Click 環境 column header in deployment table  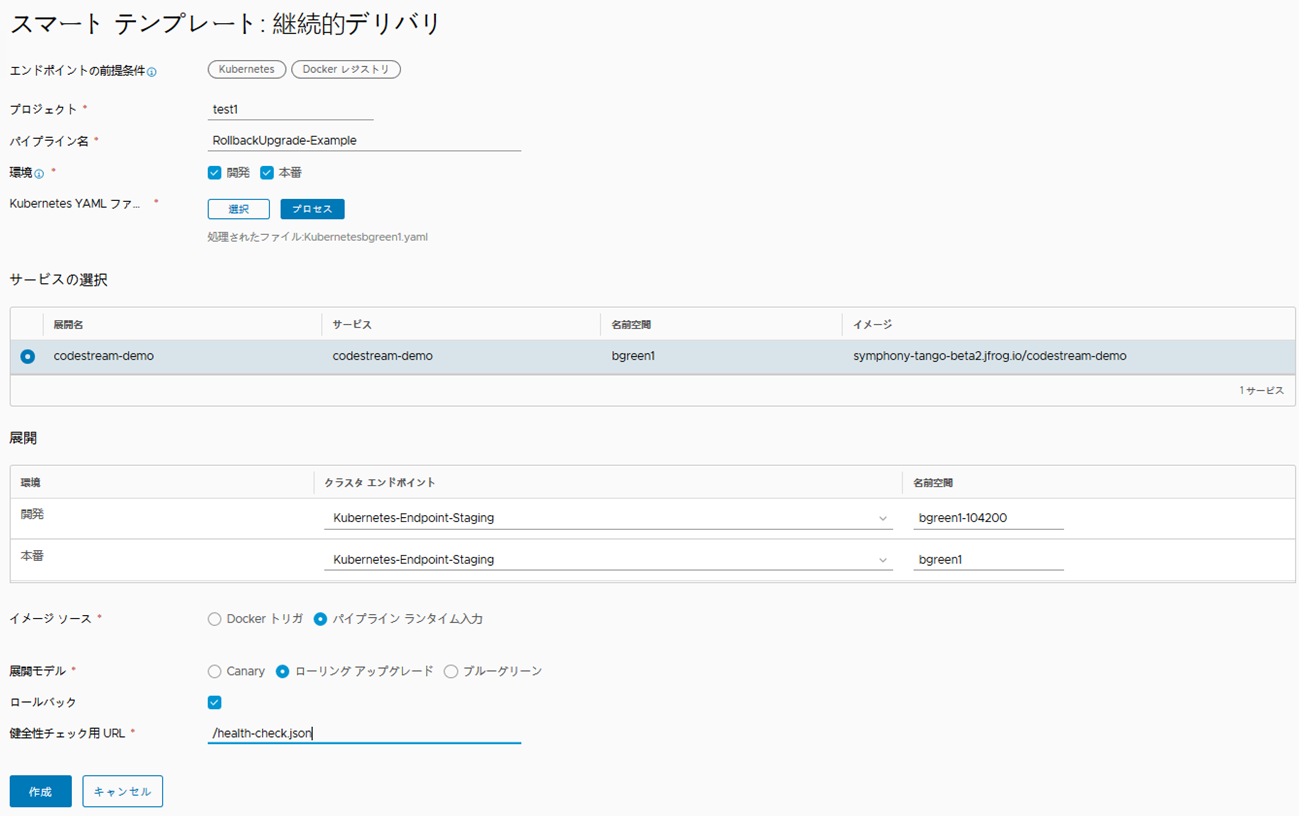pos(31,482)
